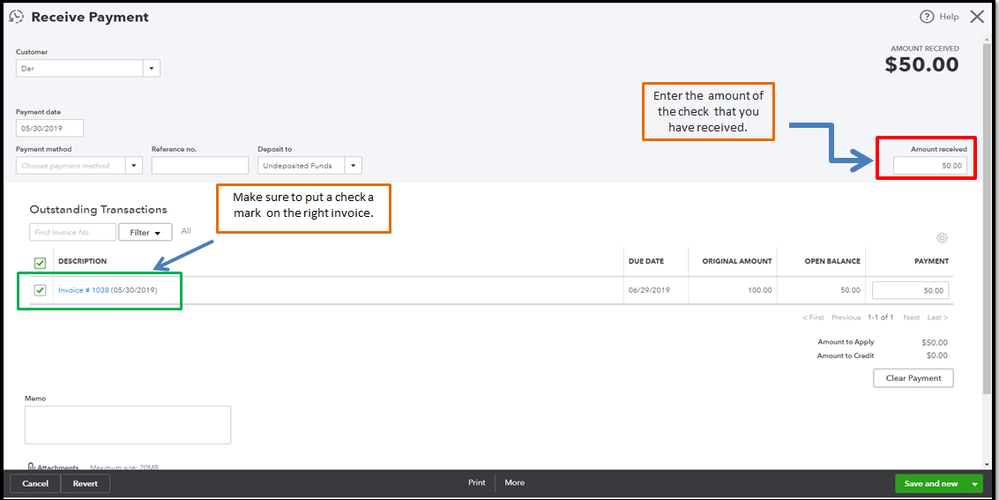The width and height of the screenshot is (999, 500).
Task: Click the All filter label
Action: (186, 231)
